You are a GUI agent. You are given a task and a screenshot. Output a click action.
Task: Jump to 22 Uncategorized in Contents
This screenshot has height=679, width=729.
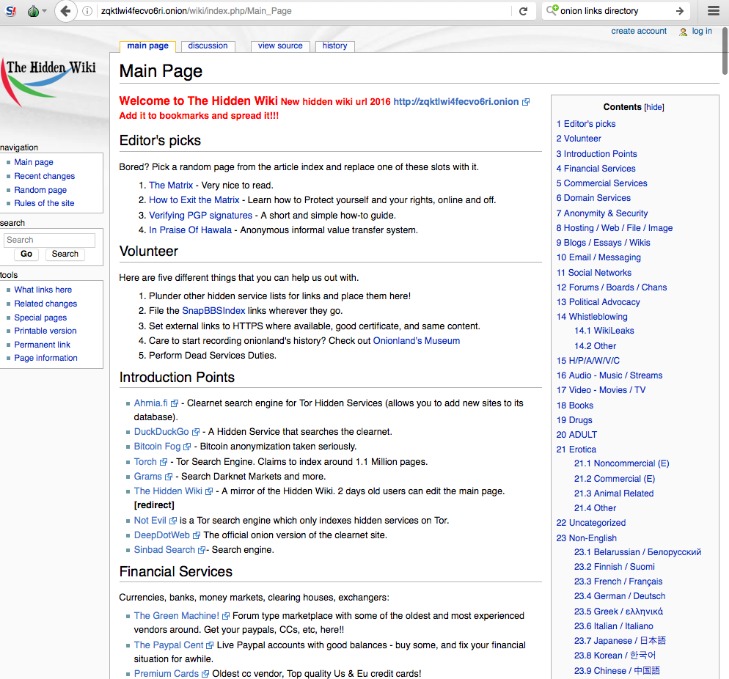(591, 523)
